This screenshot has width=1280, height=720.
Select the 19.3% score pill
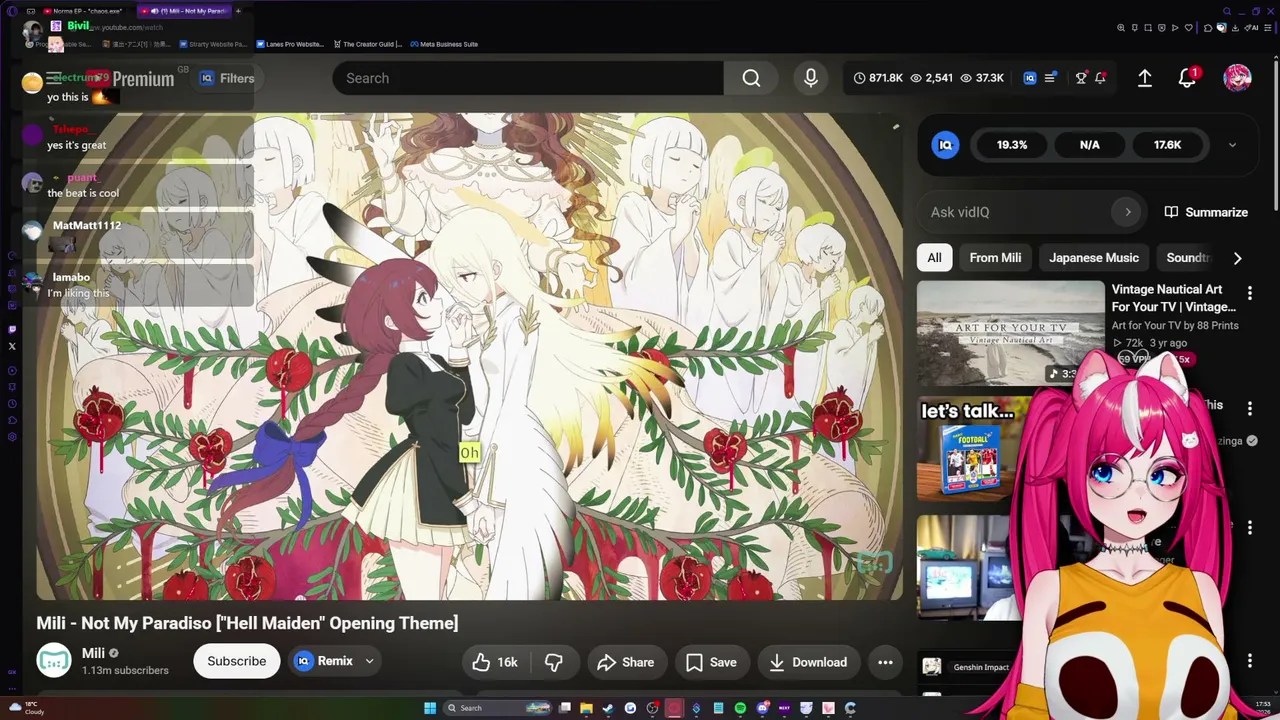(x=1012, y=145)
